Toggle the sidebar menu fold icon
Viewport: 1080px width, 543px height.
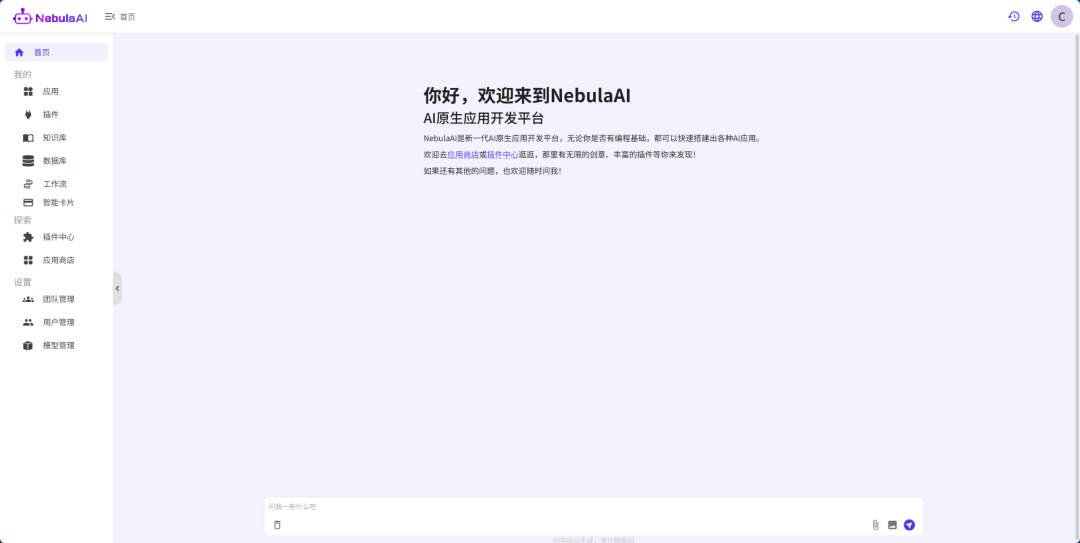click(110, 17)
